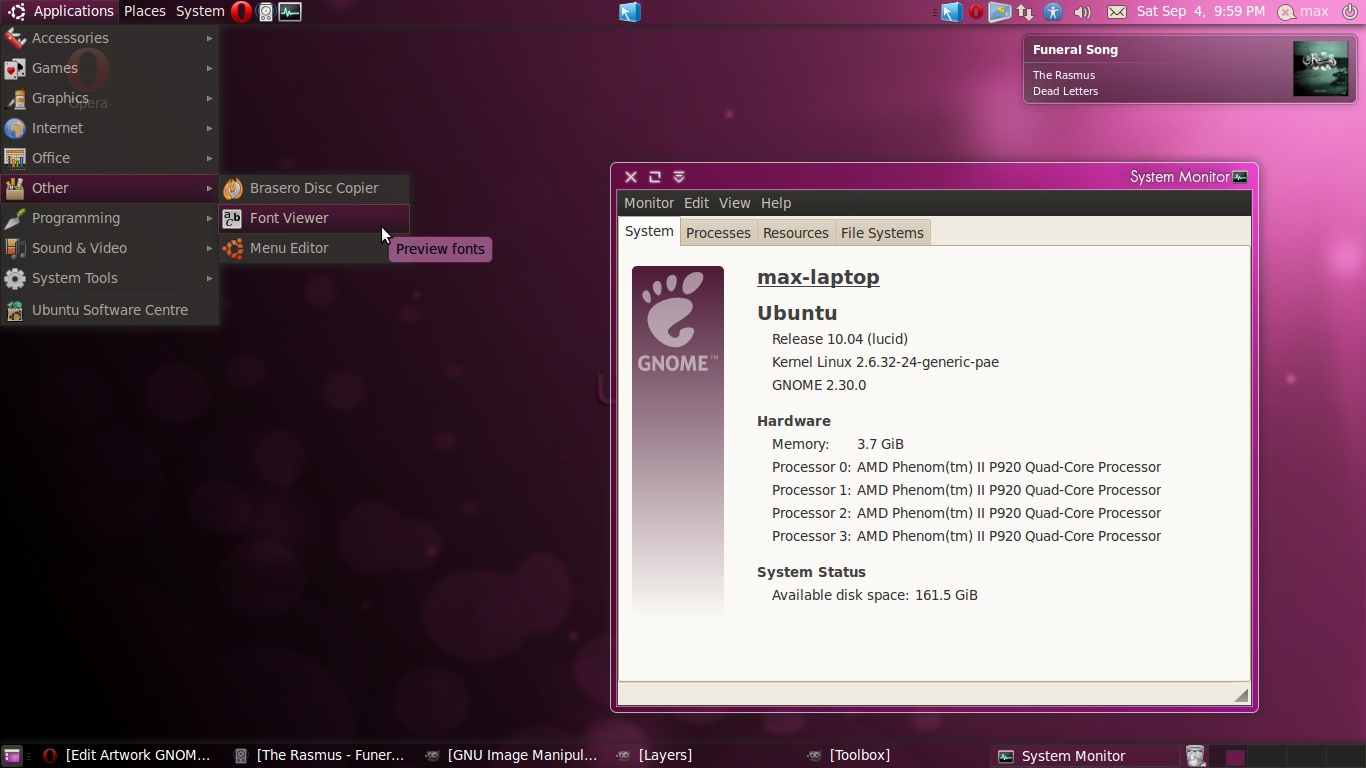Switch to the Toolbox taskbar window

coord(893,756)
